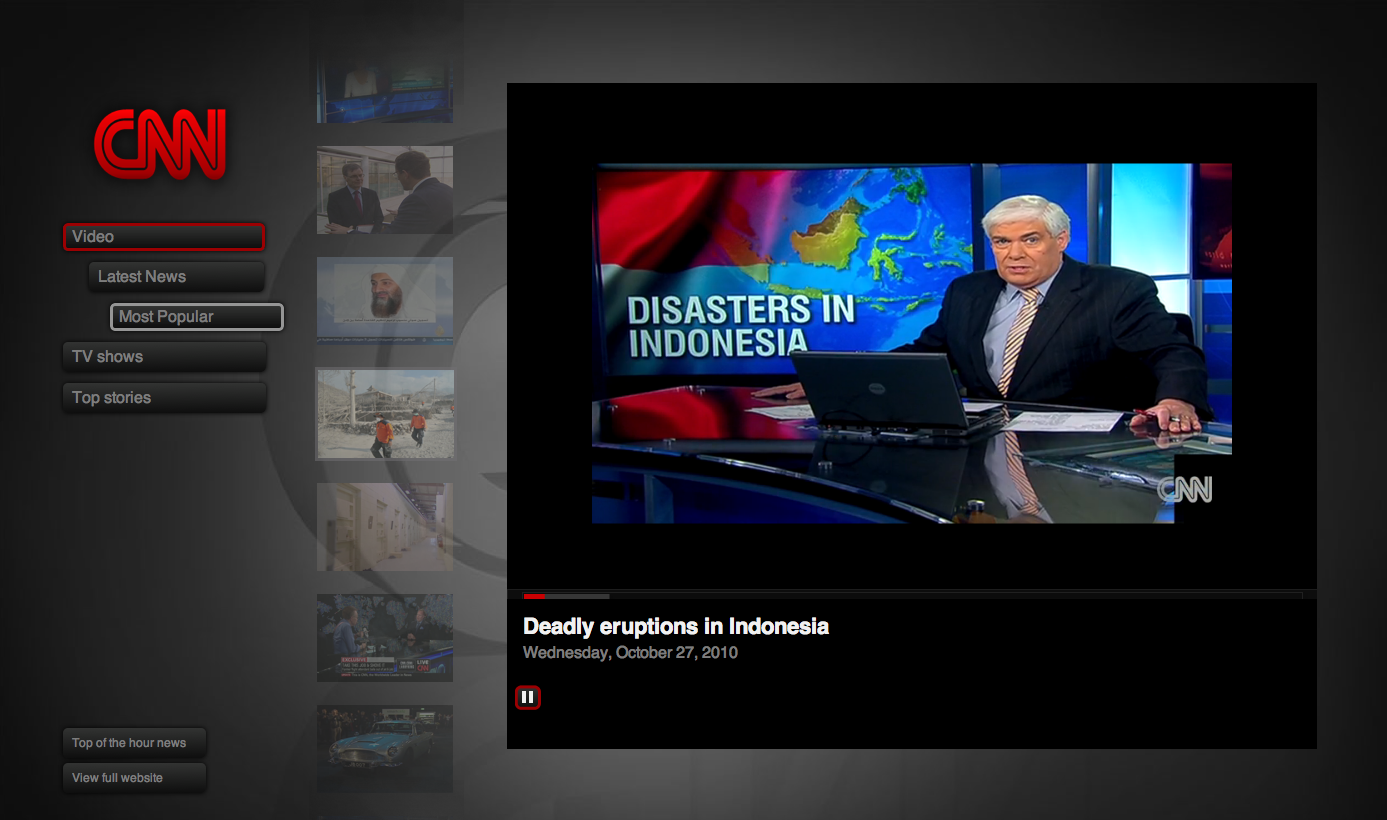Click the Wednesday, October 27, 2010 date
Screen dimensions: 1387x820
click(x=630, y=653)
